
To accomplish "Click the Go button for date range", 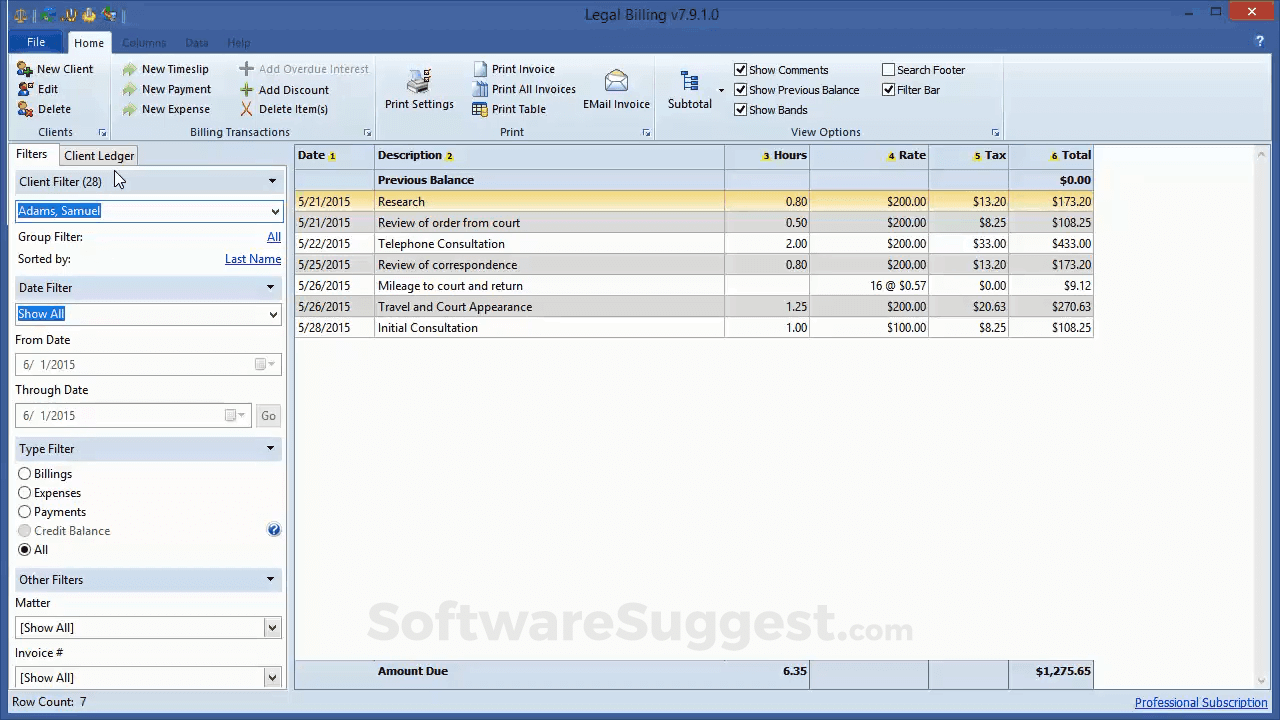I will coord(268,415).
